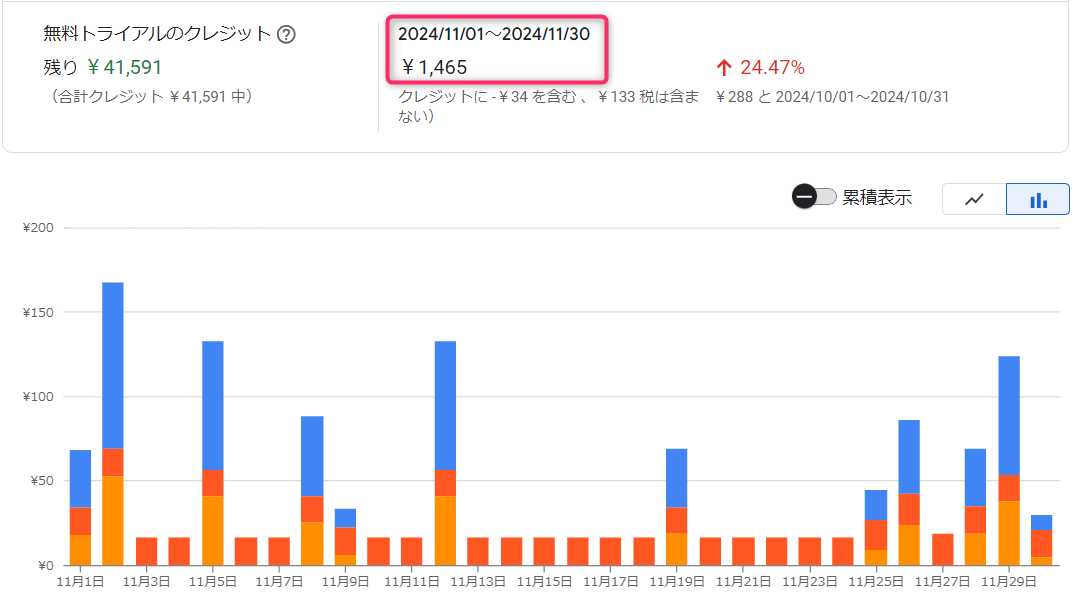Viewport: 1079px width, 599px height.
Task: Switch to the line chart view
Action: (x=974, y=199)
